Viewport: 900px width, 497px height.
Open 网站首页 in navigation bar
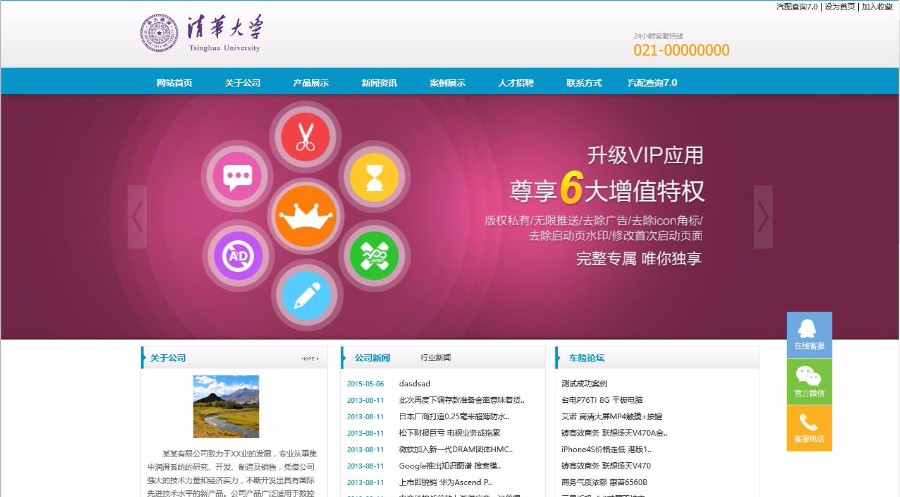coord(174,83)
